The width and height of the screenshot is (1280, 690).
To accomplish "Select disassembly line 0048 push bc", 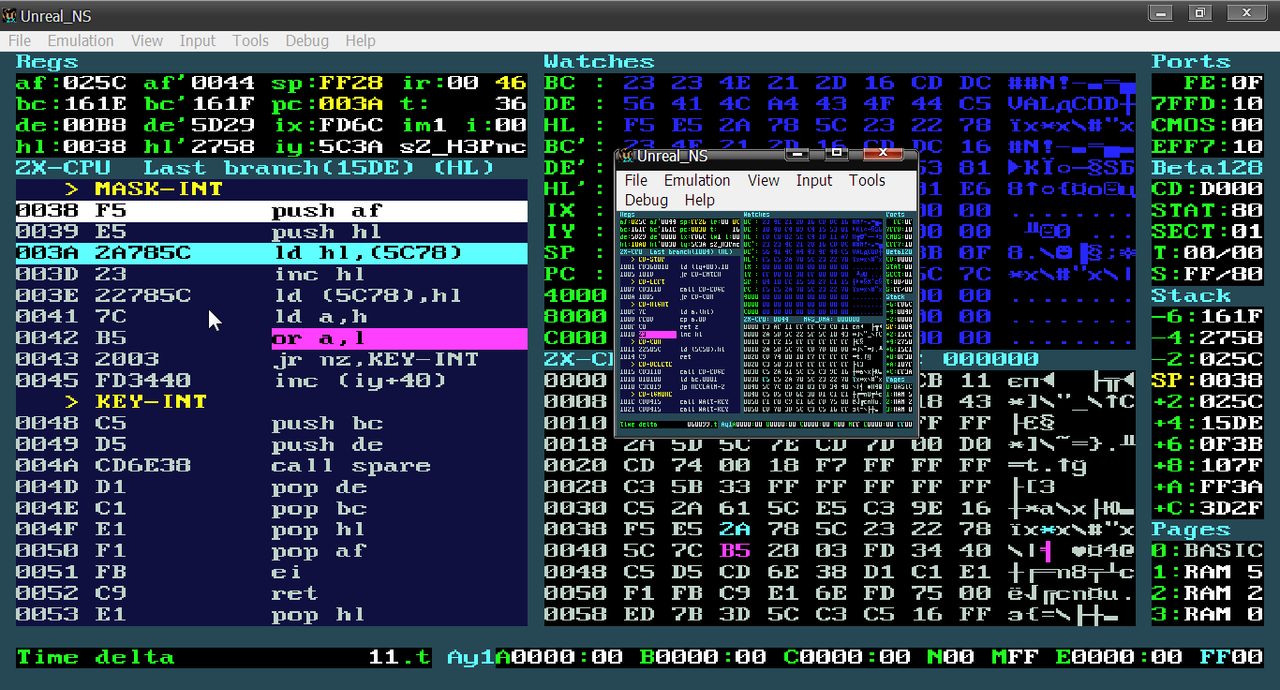I will pyautogui.click(x=271, y=423).
